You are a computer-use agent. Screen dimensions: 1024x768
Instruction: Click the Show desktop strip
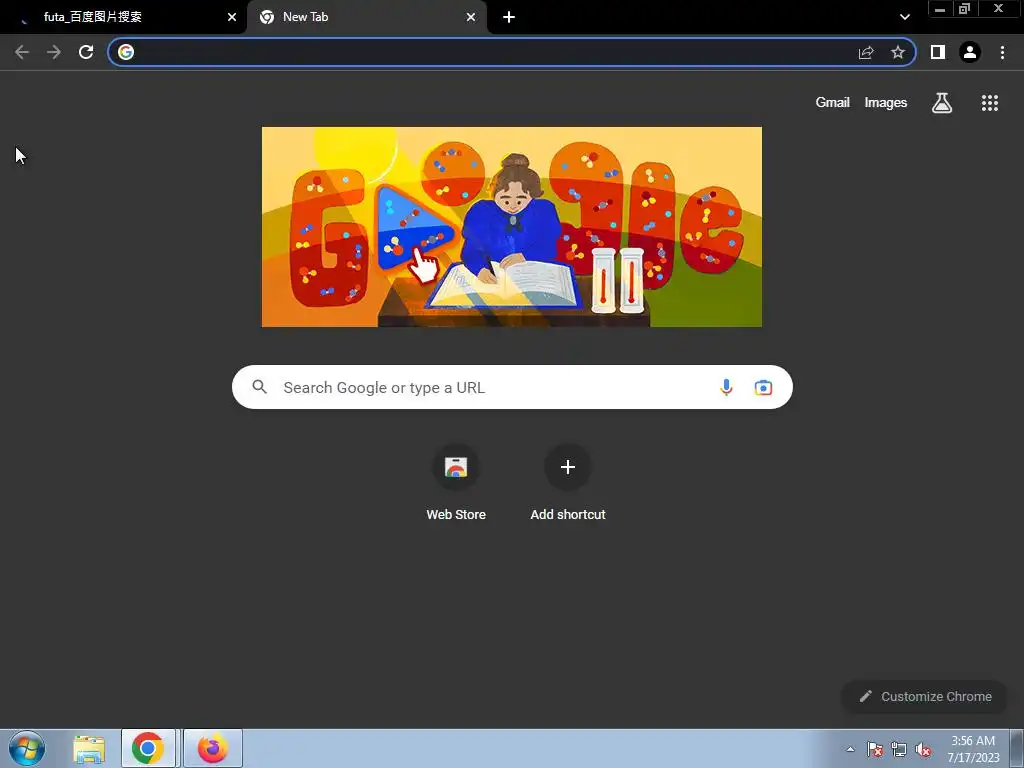coord(1017,748)
